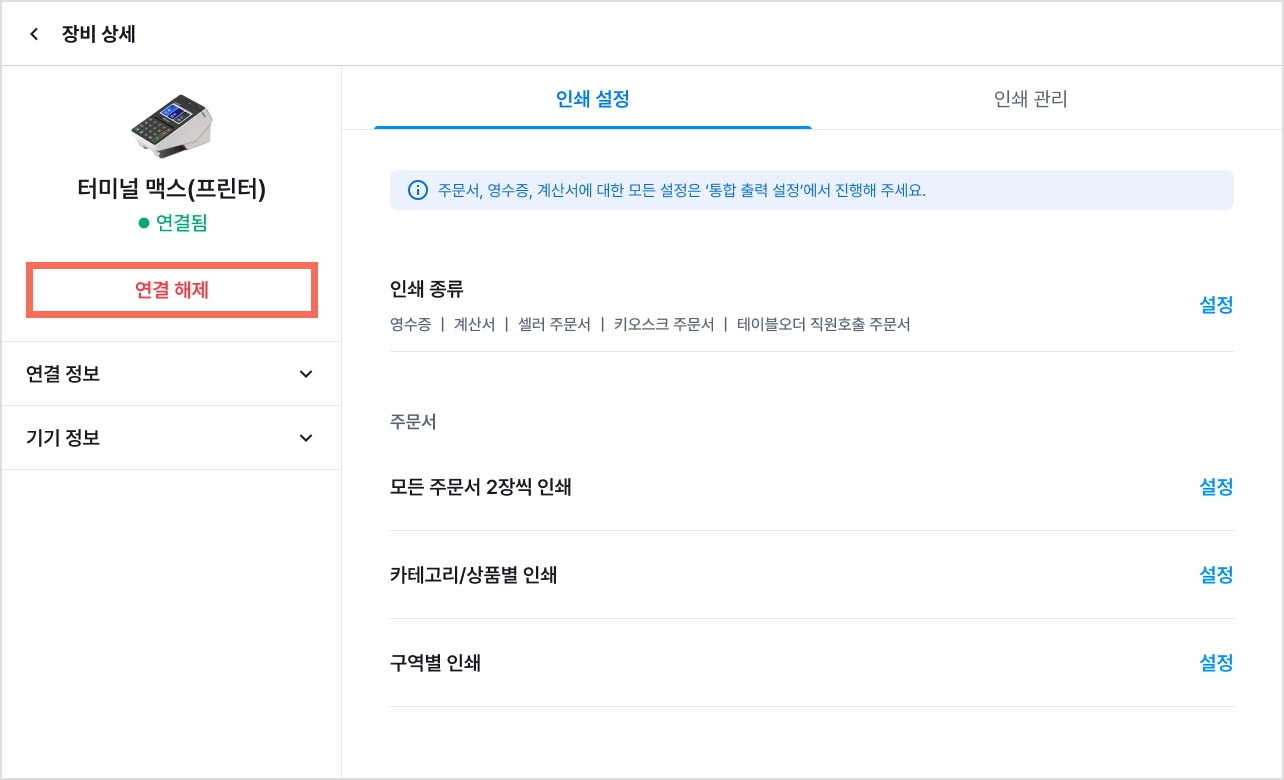Click the 통합 출력 설정 info banner
This screenshot has height=780, width=1284.
click(812, 190)
